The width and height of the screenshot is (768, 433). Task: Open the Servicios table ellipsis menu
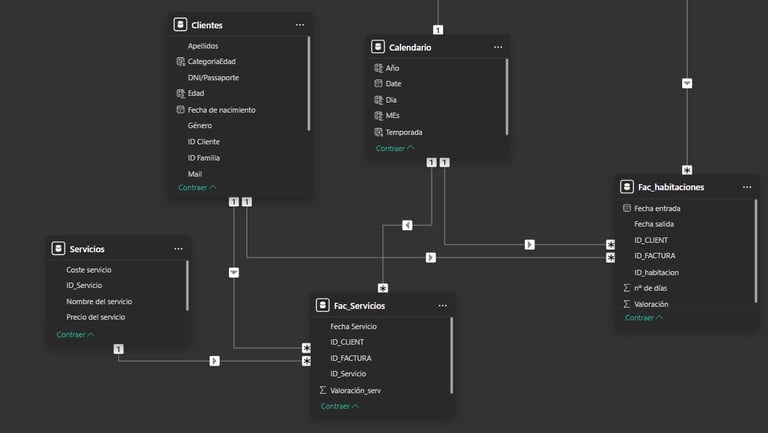coord(178,249)
